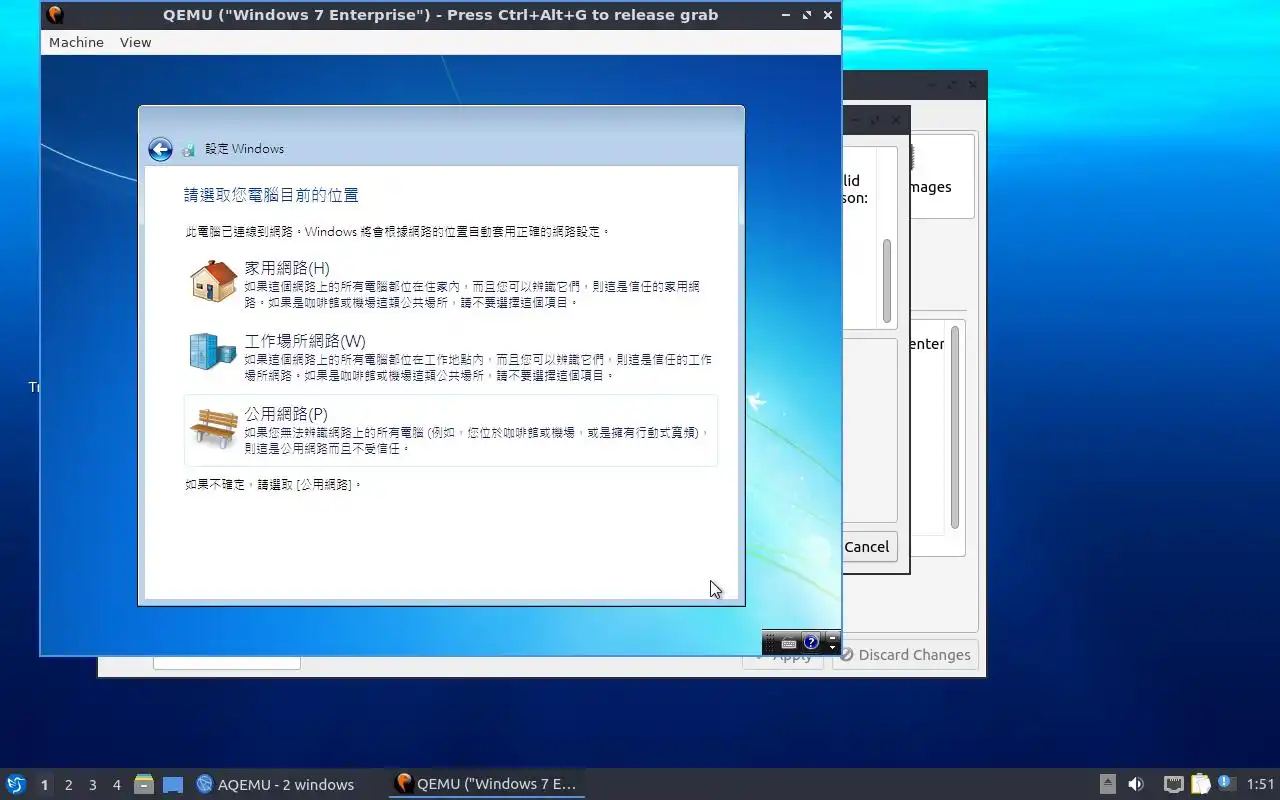
Task: Click the language bar grip handle
Action: 769,642
